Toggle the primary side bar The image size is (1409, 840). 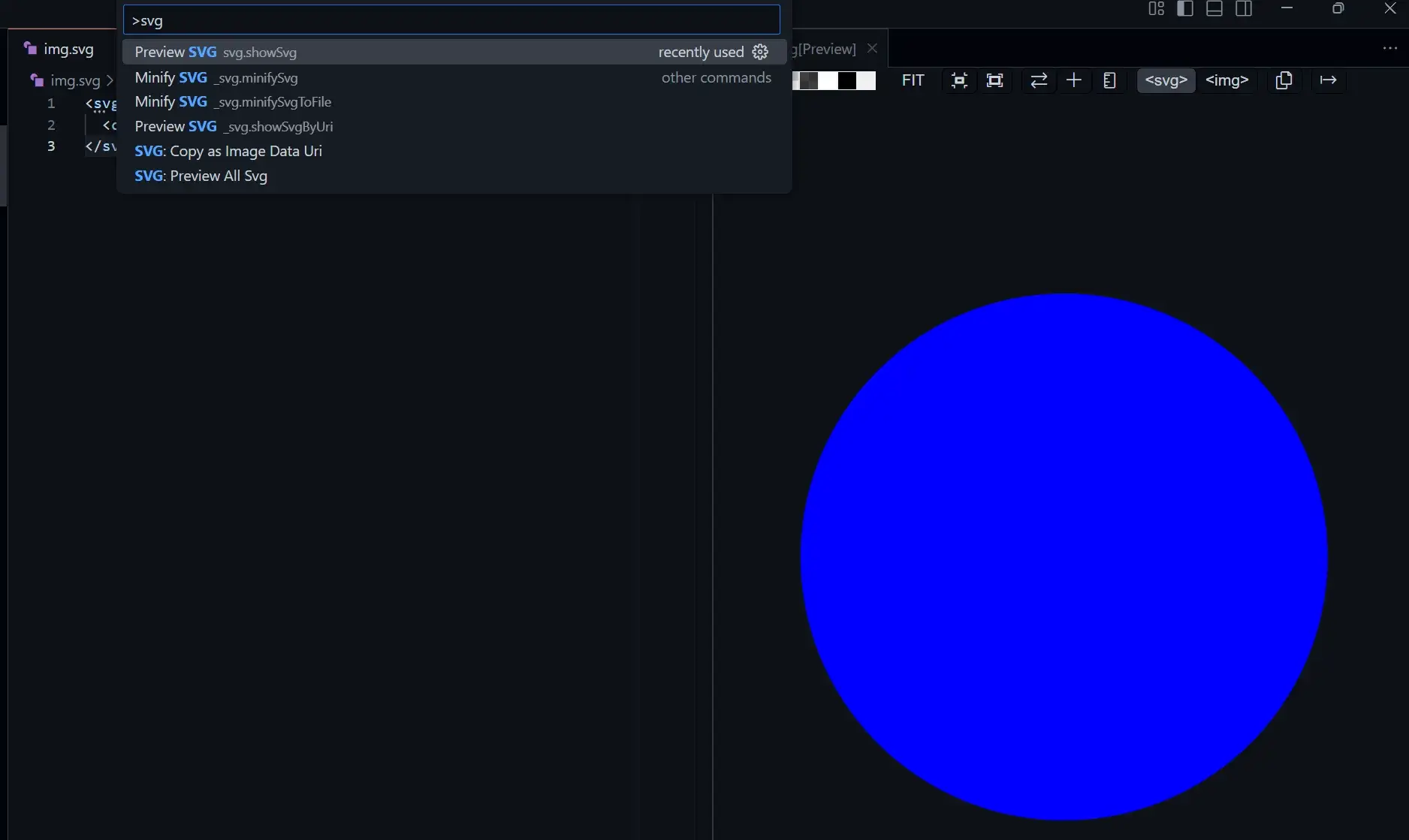(x=1185, y=9)
